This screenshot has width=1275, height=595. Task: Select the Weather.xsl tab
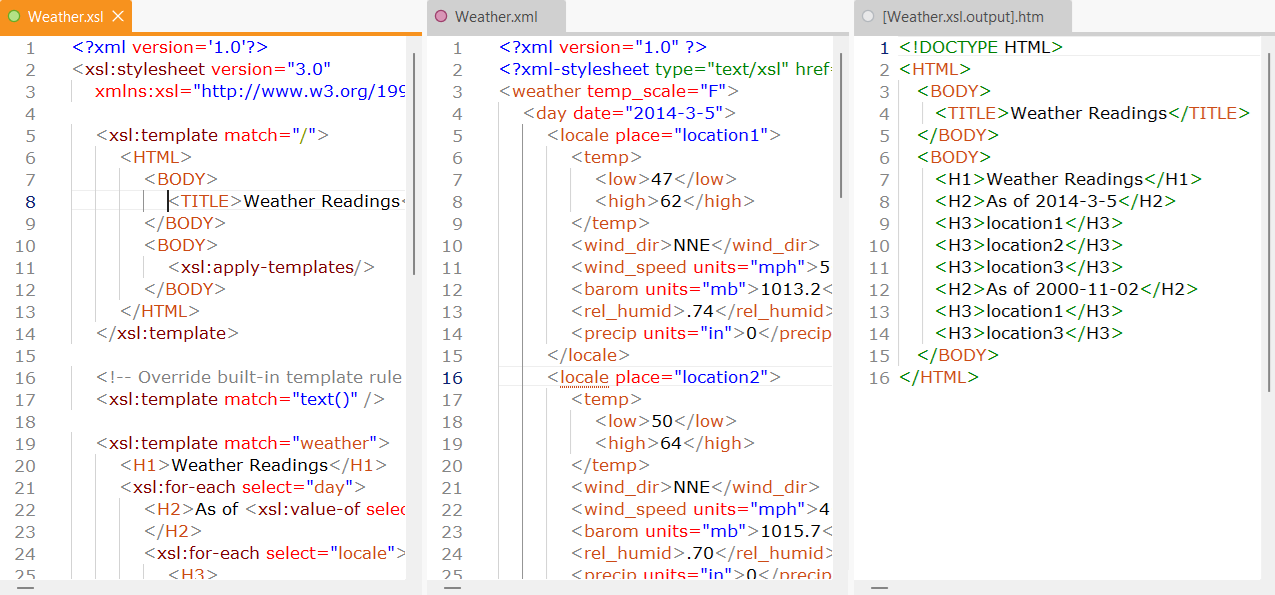[67, 17]
